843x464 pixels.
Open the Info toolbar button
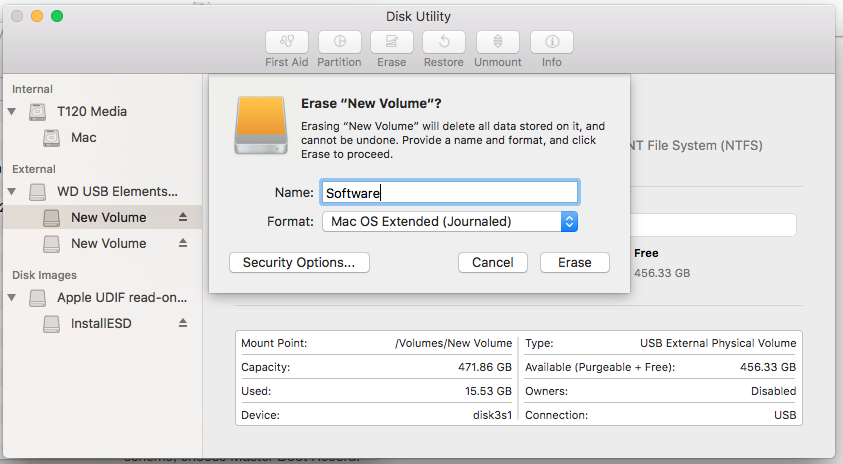click(x=552, y=42)
